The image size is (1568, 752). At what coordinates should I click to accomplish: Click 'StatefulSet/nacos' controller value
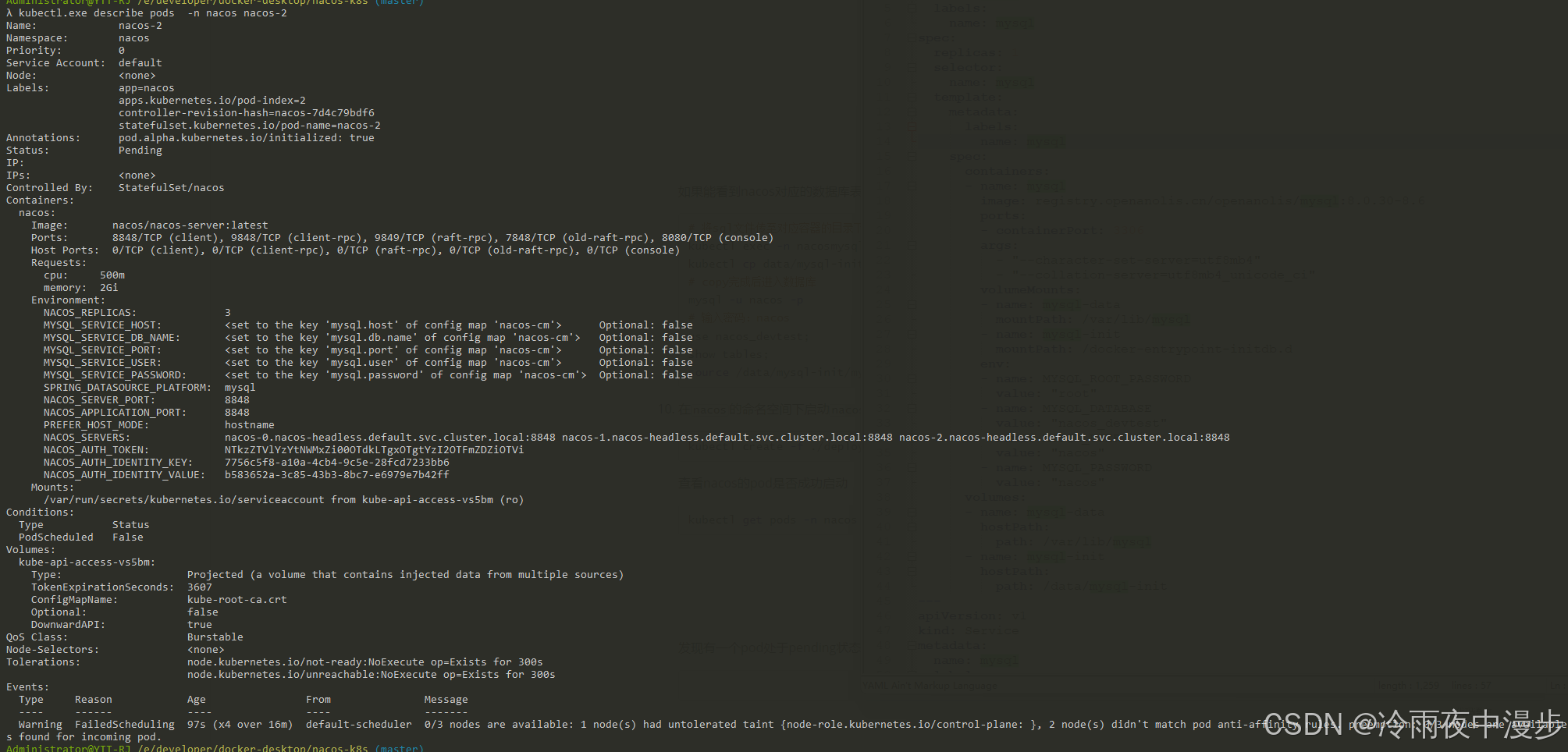coord(172,188)
